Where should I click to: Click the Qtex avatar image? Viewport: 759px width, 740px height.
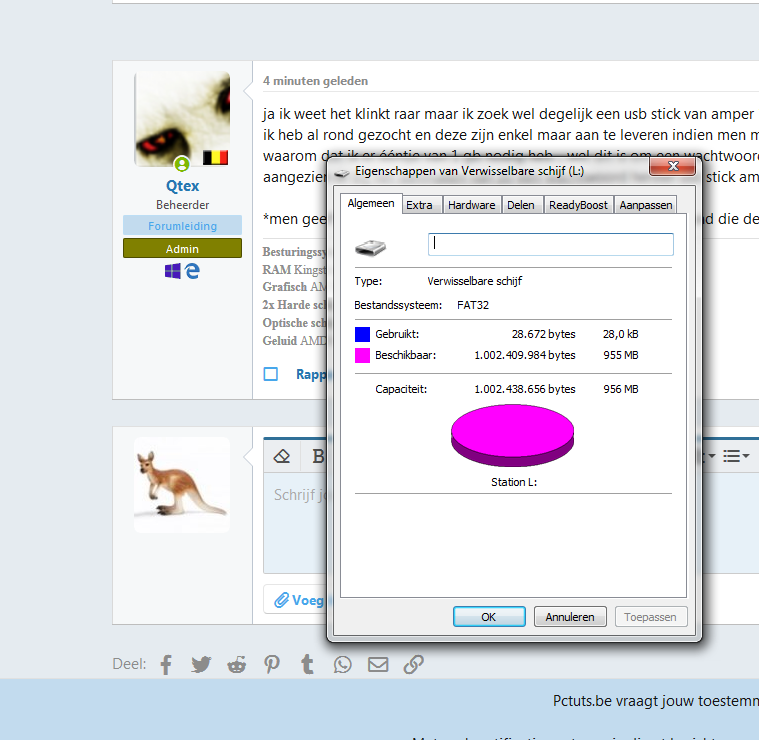coord(182,119)
